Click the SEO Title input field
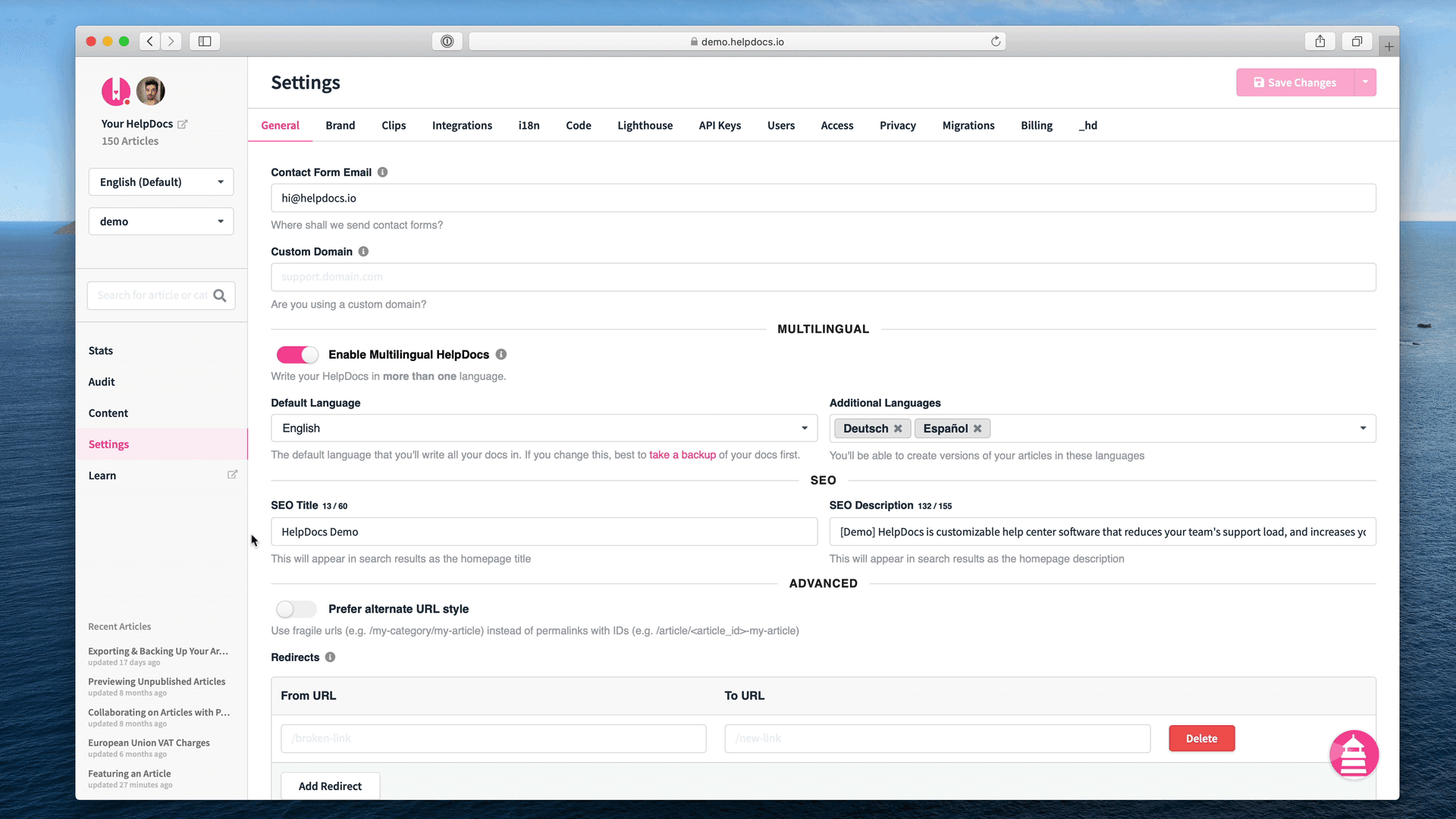The width and height of the screenshot is (1456, 819). point(544,532)
